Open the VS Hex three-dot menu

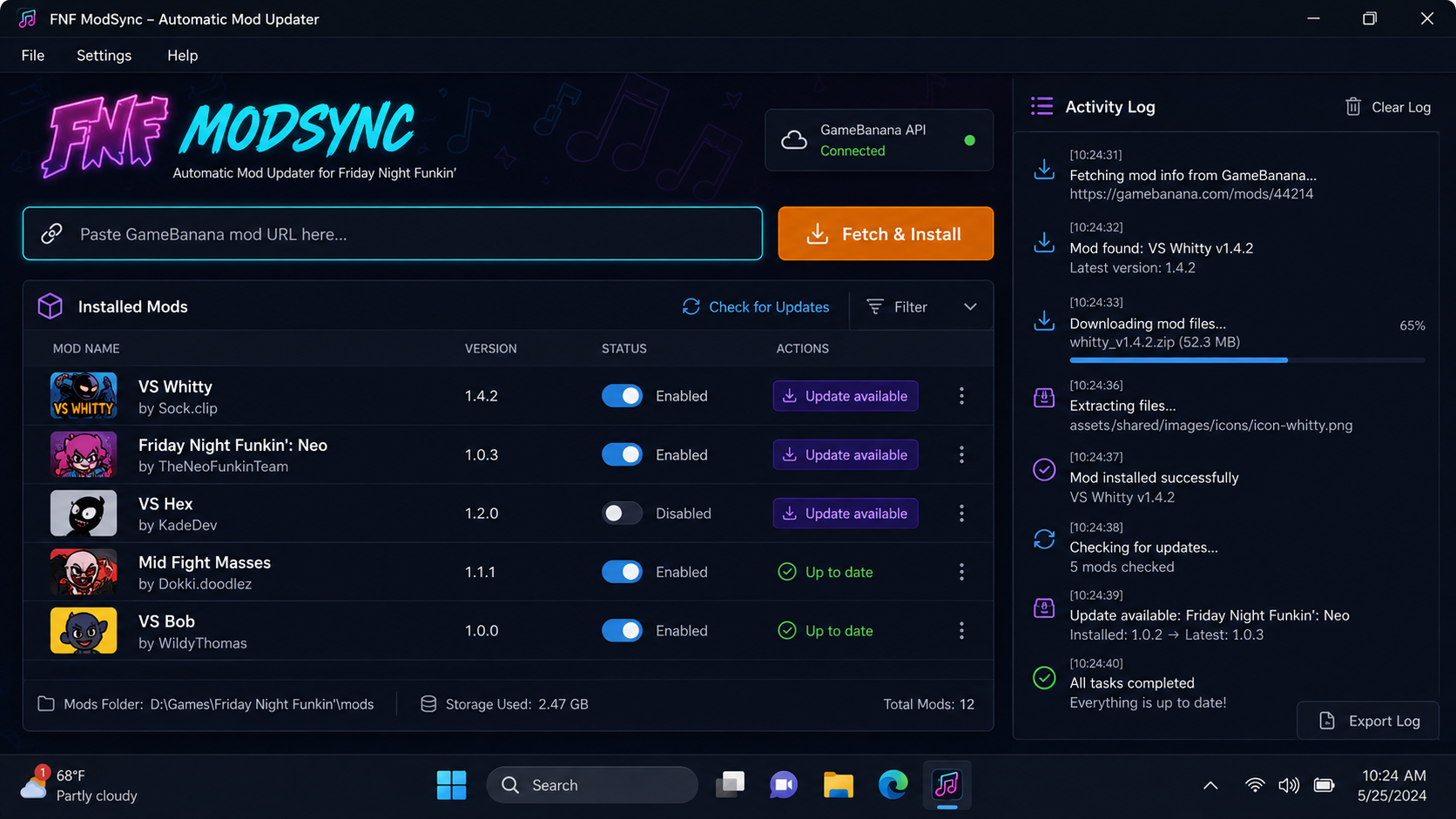pyautogui.click(x=961, y=514)
